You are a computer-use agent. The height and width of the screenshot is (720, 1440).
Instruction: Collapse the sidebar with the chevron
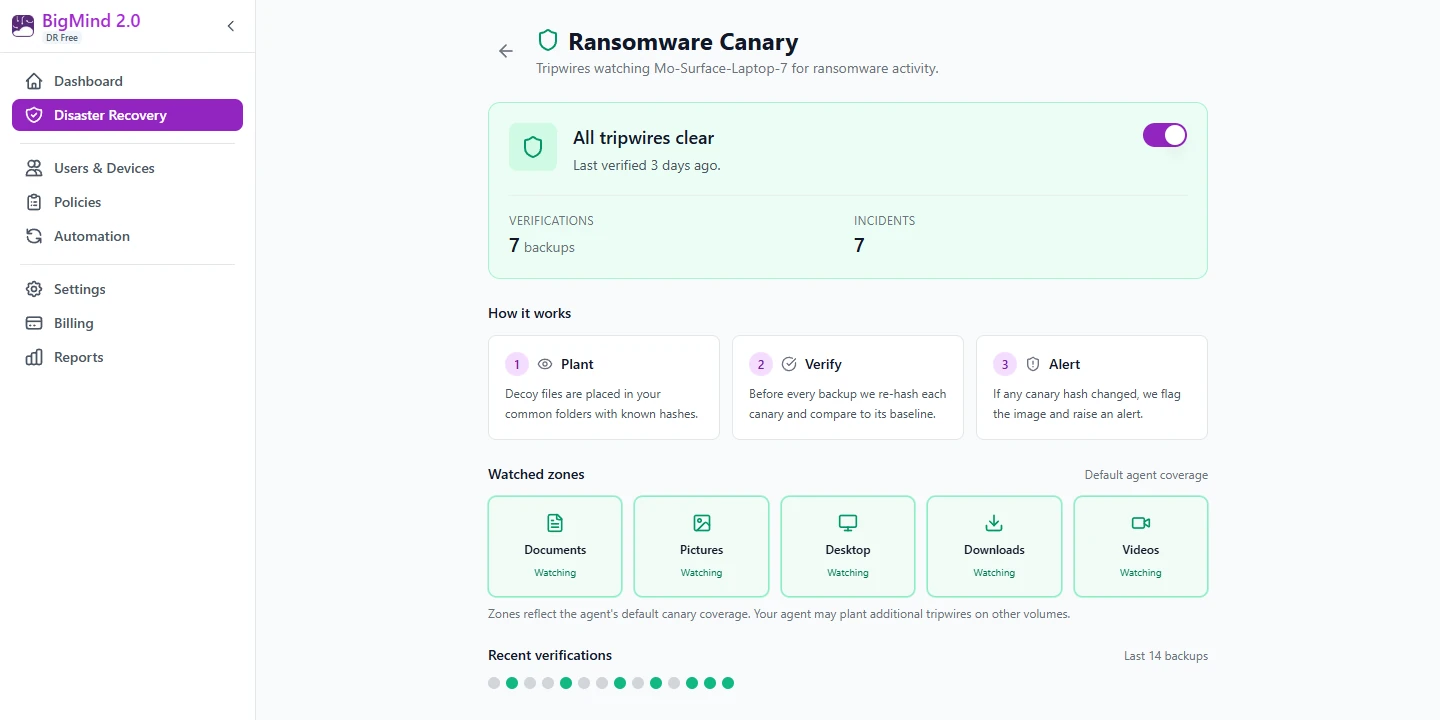(x=231, y=26)
